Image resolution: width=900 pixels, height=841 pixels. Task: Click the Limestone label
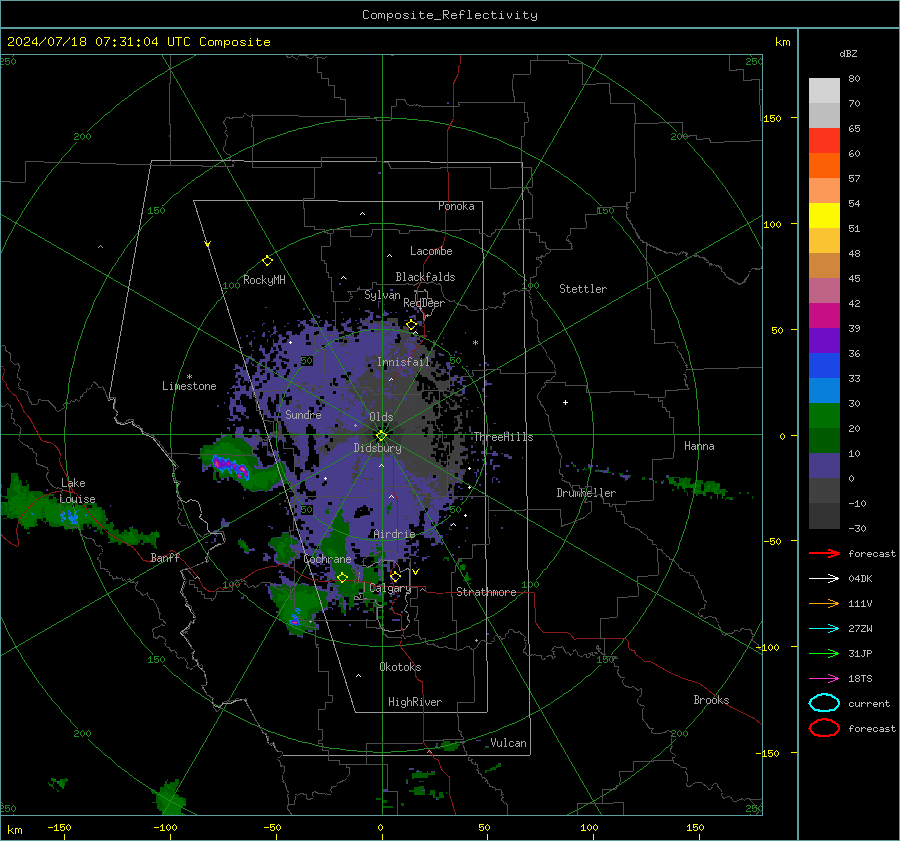pyautogui.click(x=189, y=386)
